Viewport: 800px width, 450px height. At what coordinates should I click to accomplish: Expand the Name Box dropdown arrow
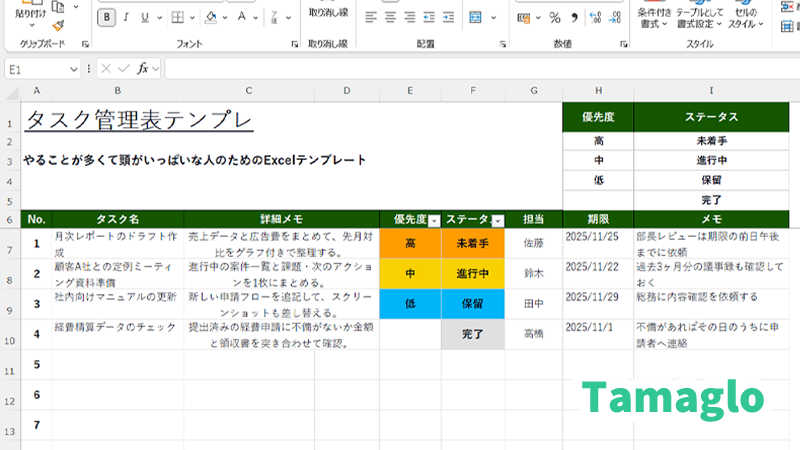pos(74,69)
